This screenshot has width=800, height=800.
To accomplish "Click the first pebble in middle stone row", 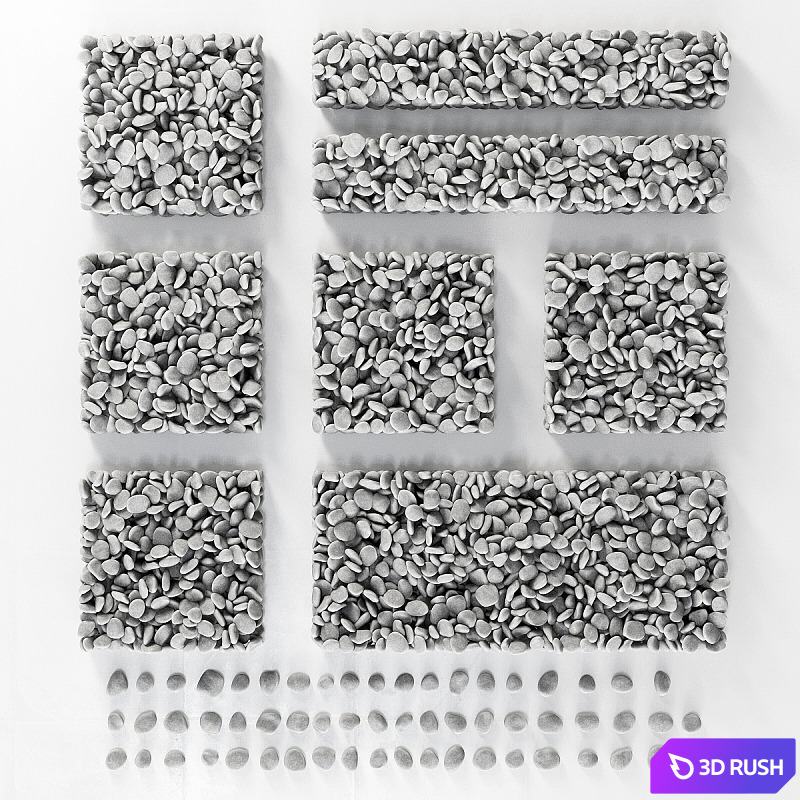I will coord(116,720).
